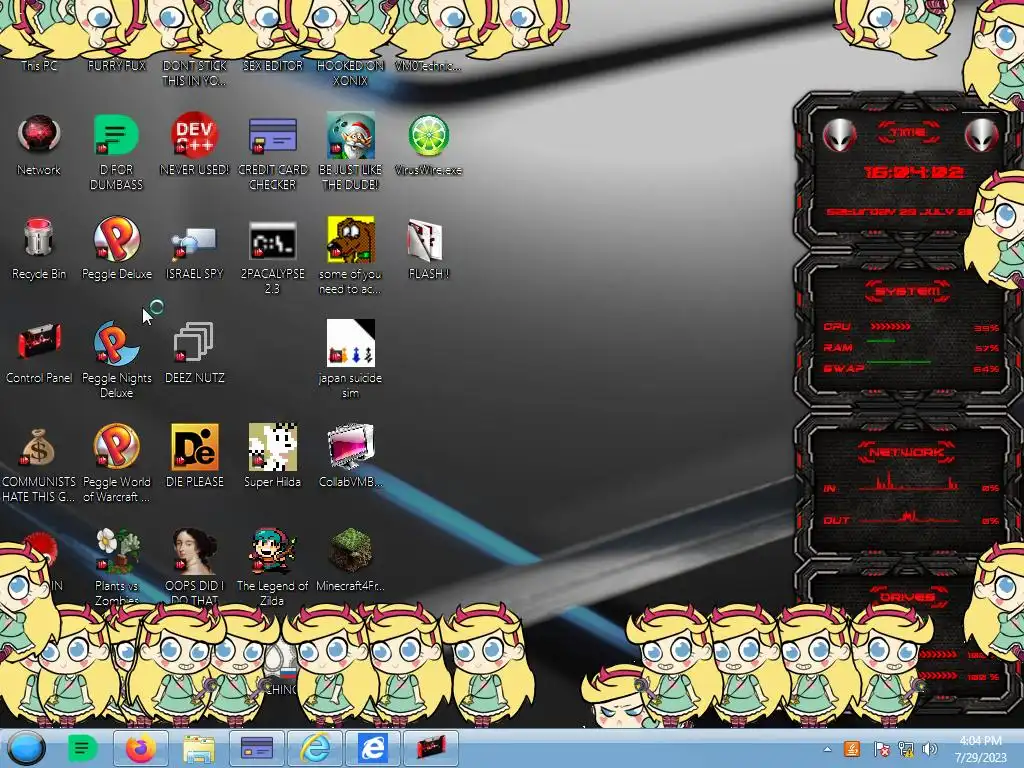Image resolution: width=1024 pixels, height=768 pixels.
Task: Open the Java update tray icon
Action: click(x=852, y=749)
